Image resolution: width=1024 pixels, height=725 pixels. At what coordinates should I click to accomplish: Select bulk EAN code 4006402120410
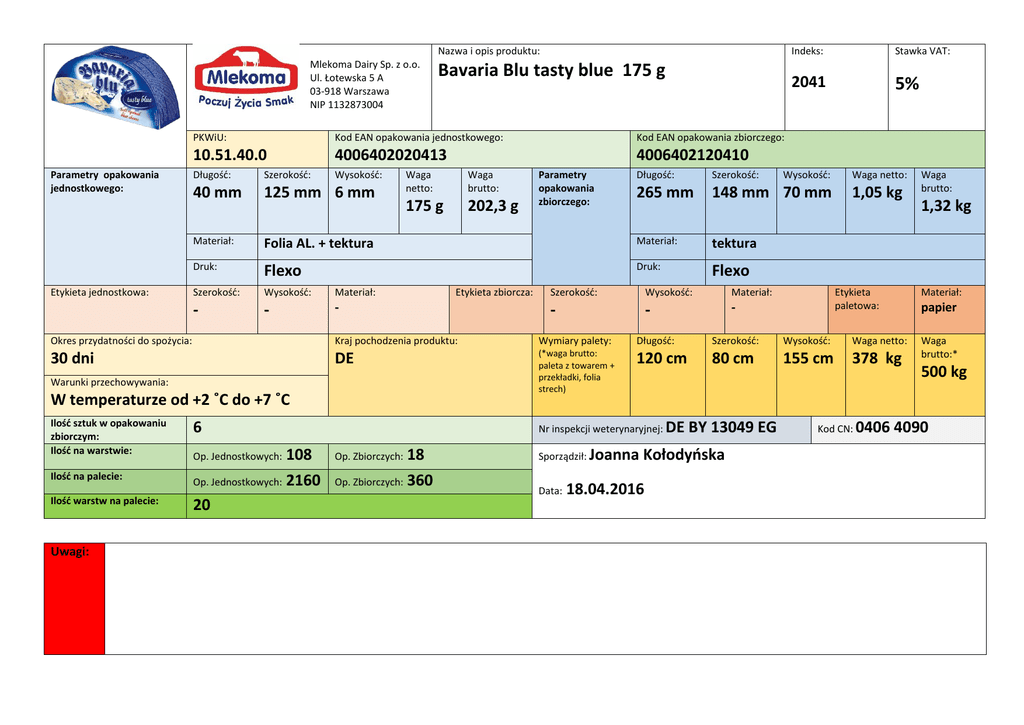point(692,155)
